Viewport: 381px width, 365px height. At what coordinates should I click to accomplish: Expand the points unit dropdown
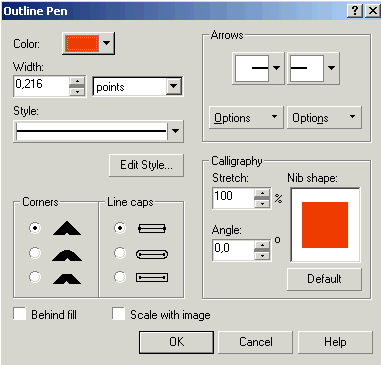click(174, 87)
